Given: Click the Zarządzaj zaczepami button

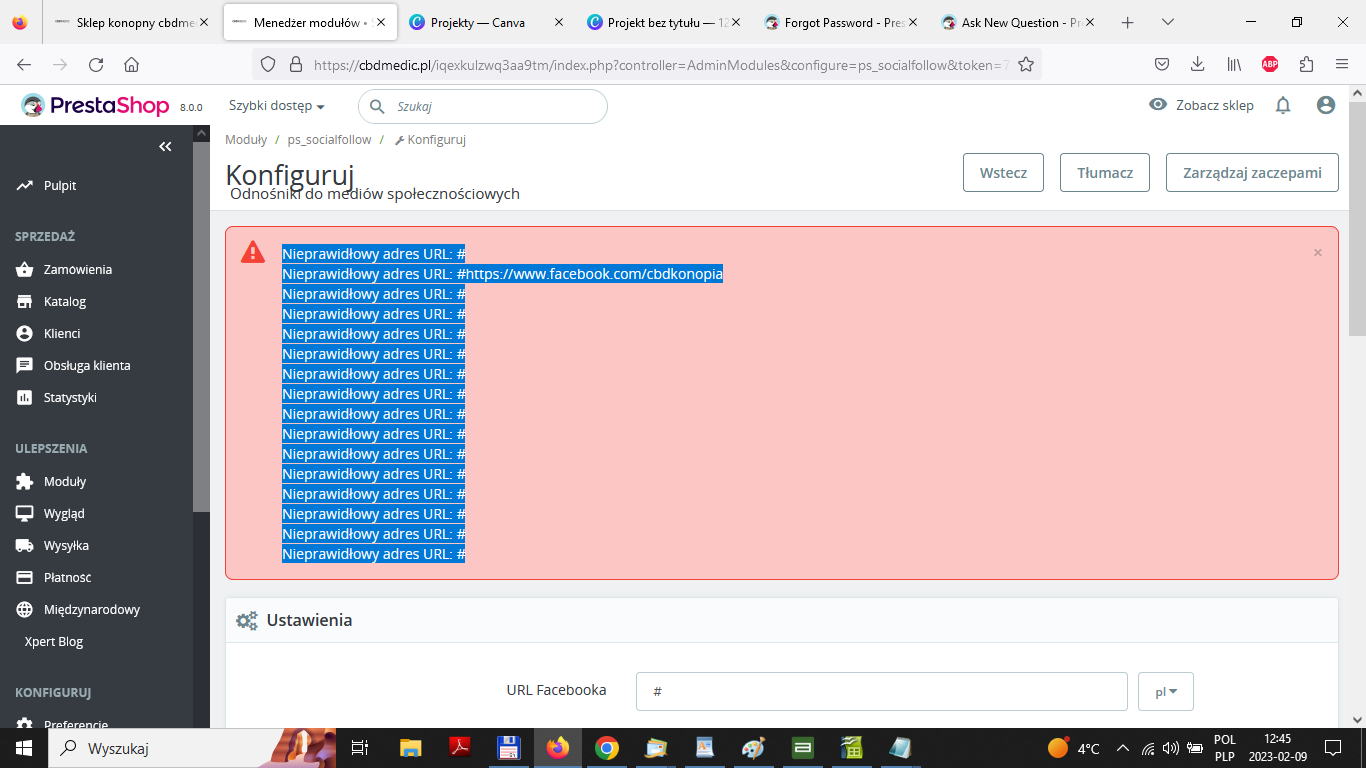Looking at the screenshot, I should [1252, 172].
